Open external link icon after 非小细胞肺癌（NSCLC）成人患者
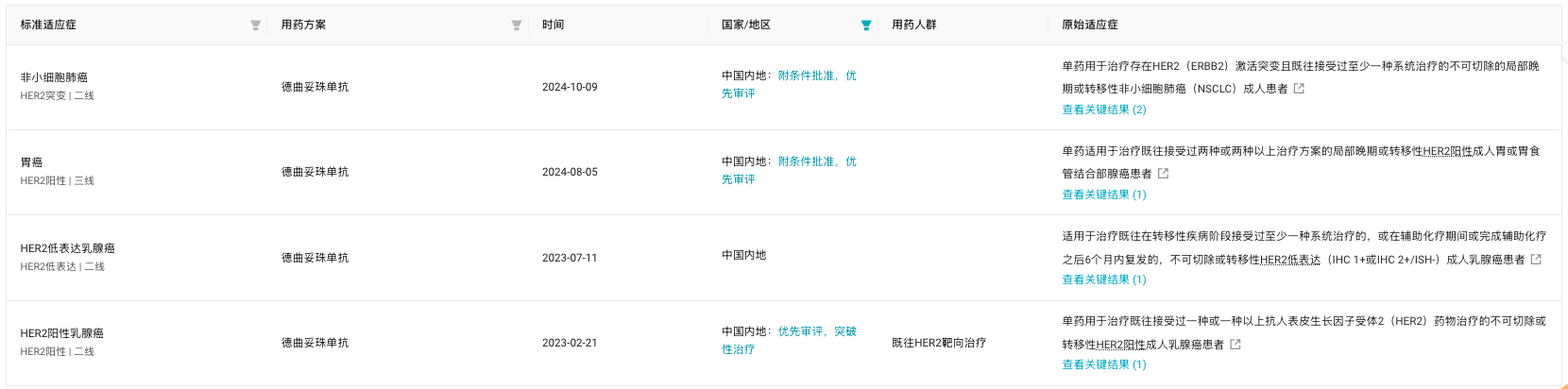The width and height of the screenshot is (1568, 389). point(1299,89)
